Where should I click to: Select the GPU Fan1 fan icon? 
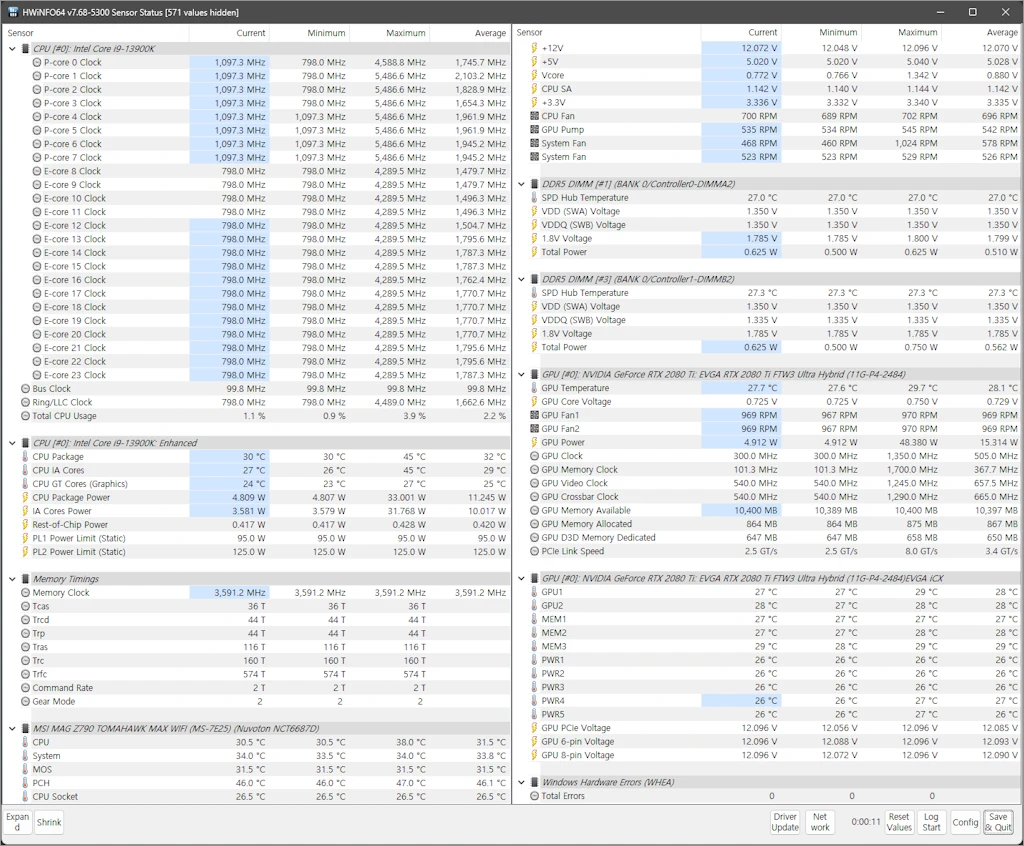pos(534,415)
